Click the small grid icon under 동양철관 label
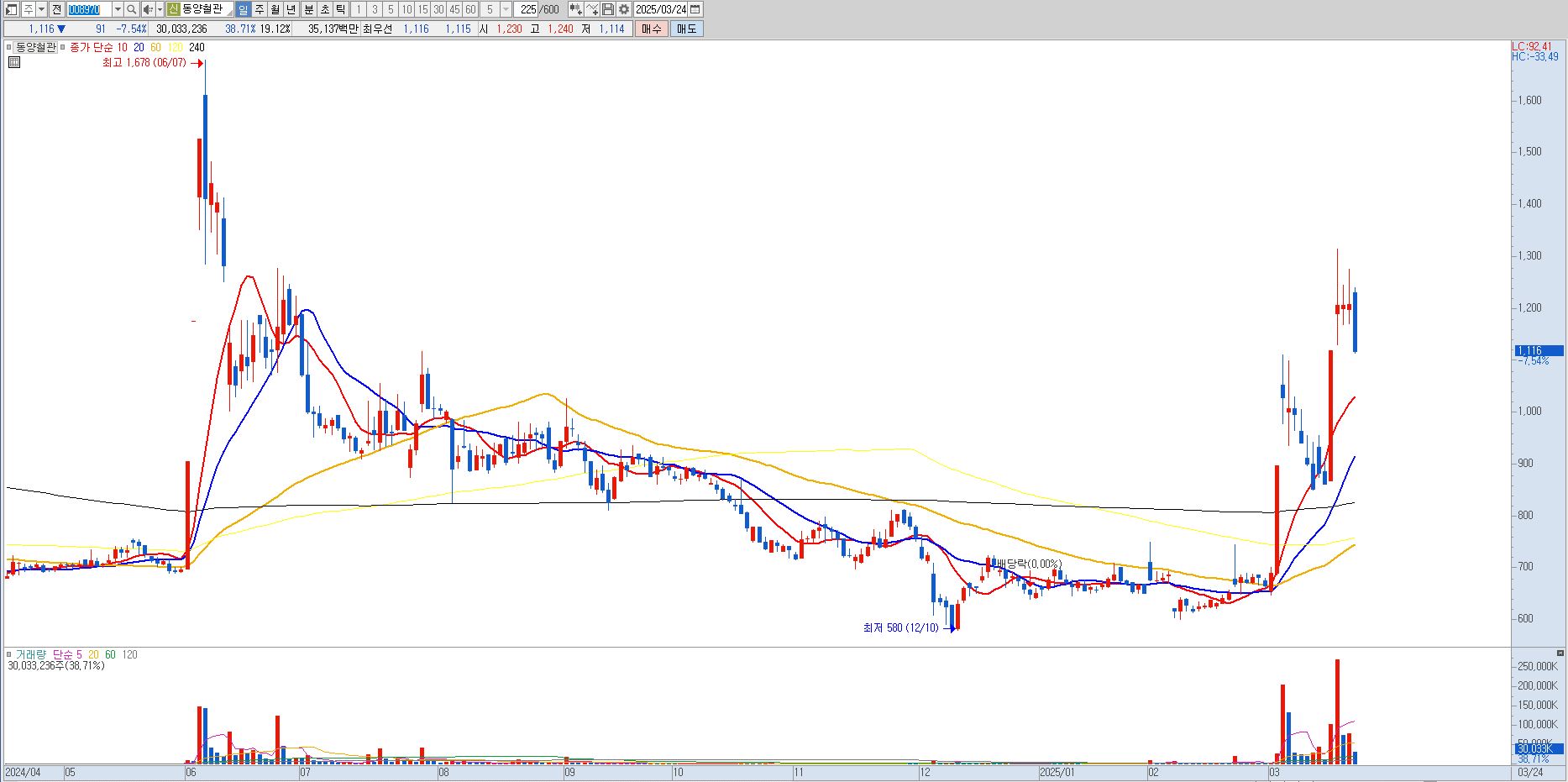 point(13,61)
